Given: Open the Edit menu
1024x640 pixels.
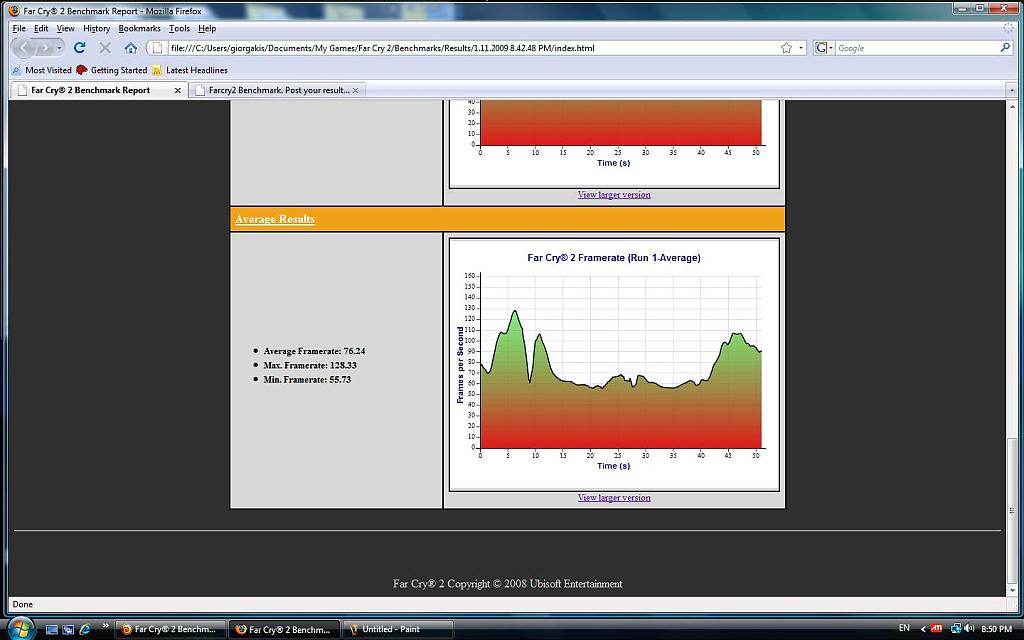Looking at the screenshot, I should [x=41, y=29].
